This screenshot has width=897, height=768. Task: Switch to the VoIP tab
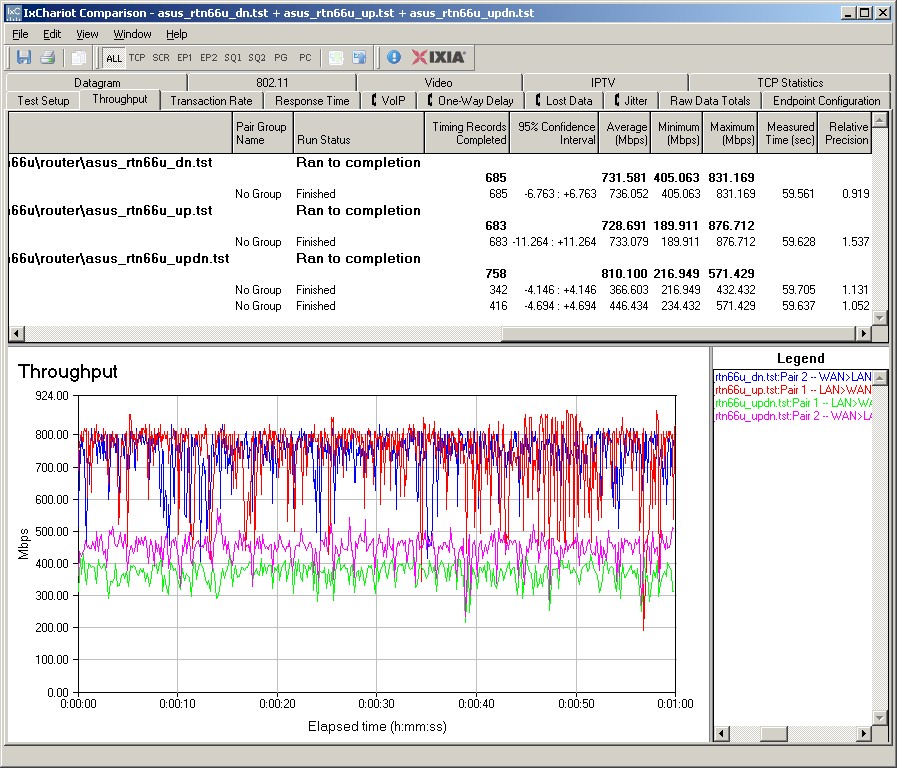click(x=388, y=101)
